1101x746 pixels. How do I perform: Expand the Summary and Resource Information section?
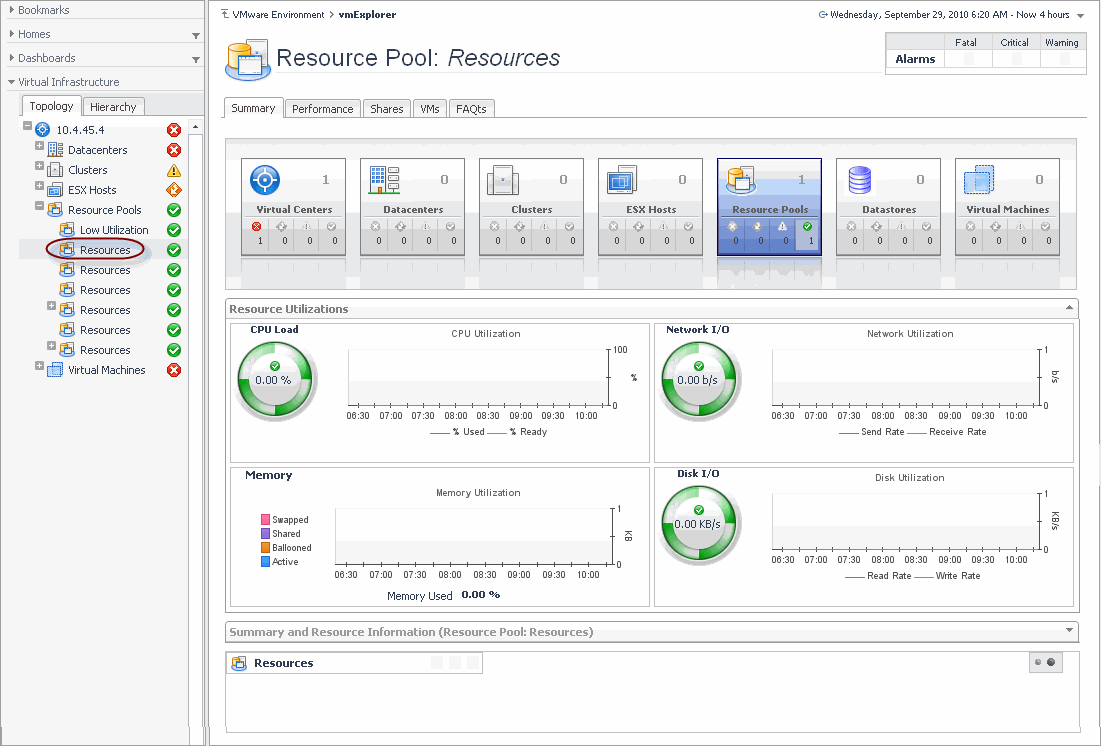click(1071, 631)
